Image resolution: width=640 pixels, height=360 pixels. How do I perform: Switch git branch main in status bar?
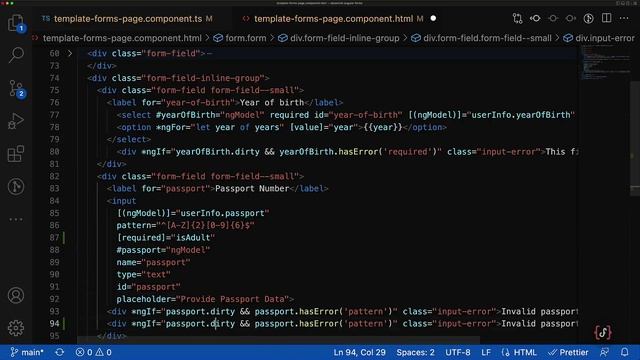27,352
